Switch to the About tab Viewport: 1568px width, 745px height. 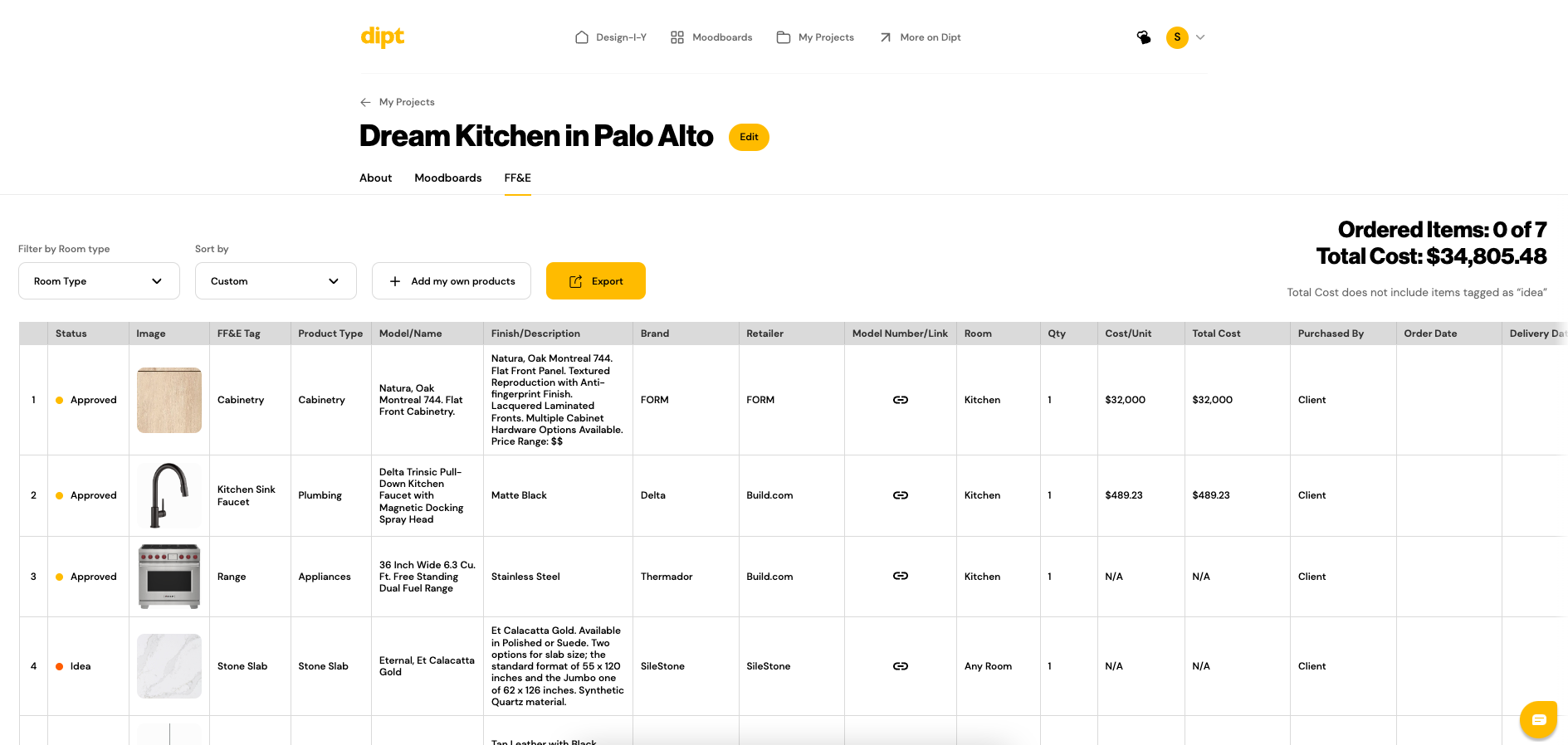tap(375, 178)
